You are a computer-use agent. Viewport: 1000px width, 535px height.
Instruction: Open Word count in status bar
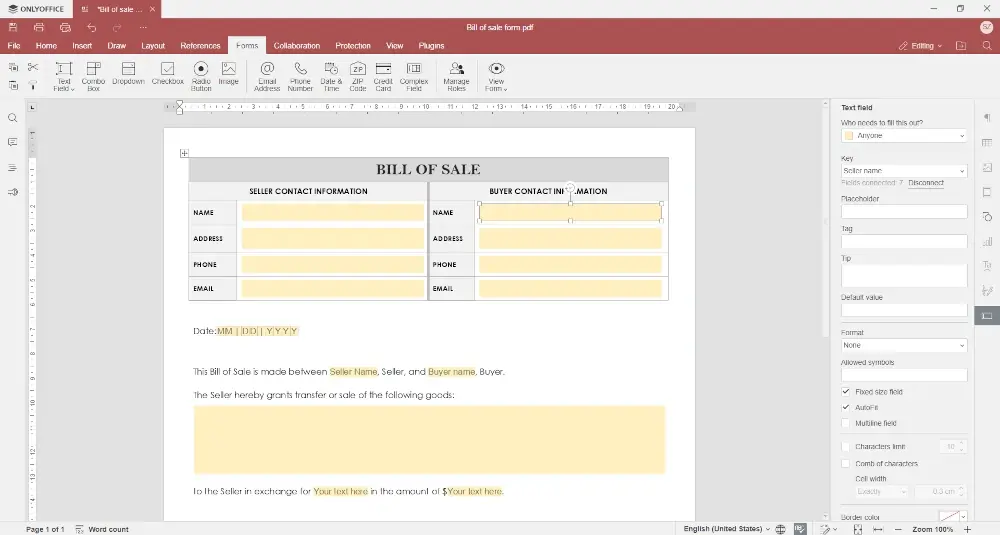[x=108, y=529]
